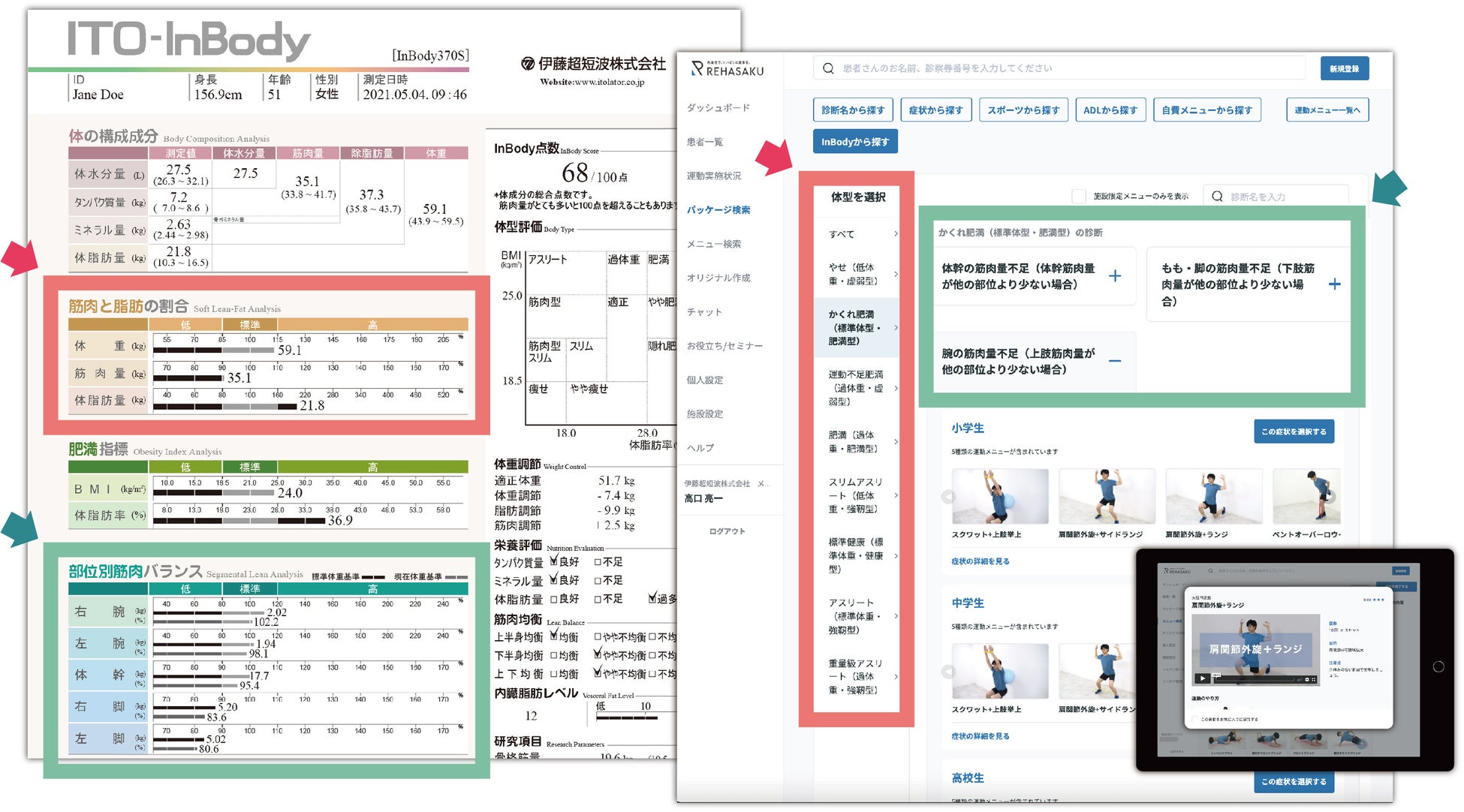This screenshot has height=812, width=1464.
Task: Click the magnifier icon in 診断名 search box
Action: click(1217, 196)
